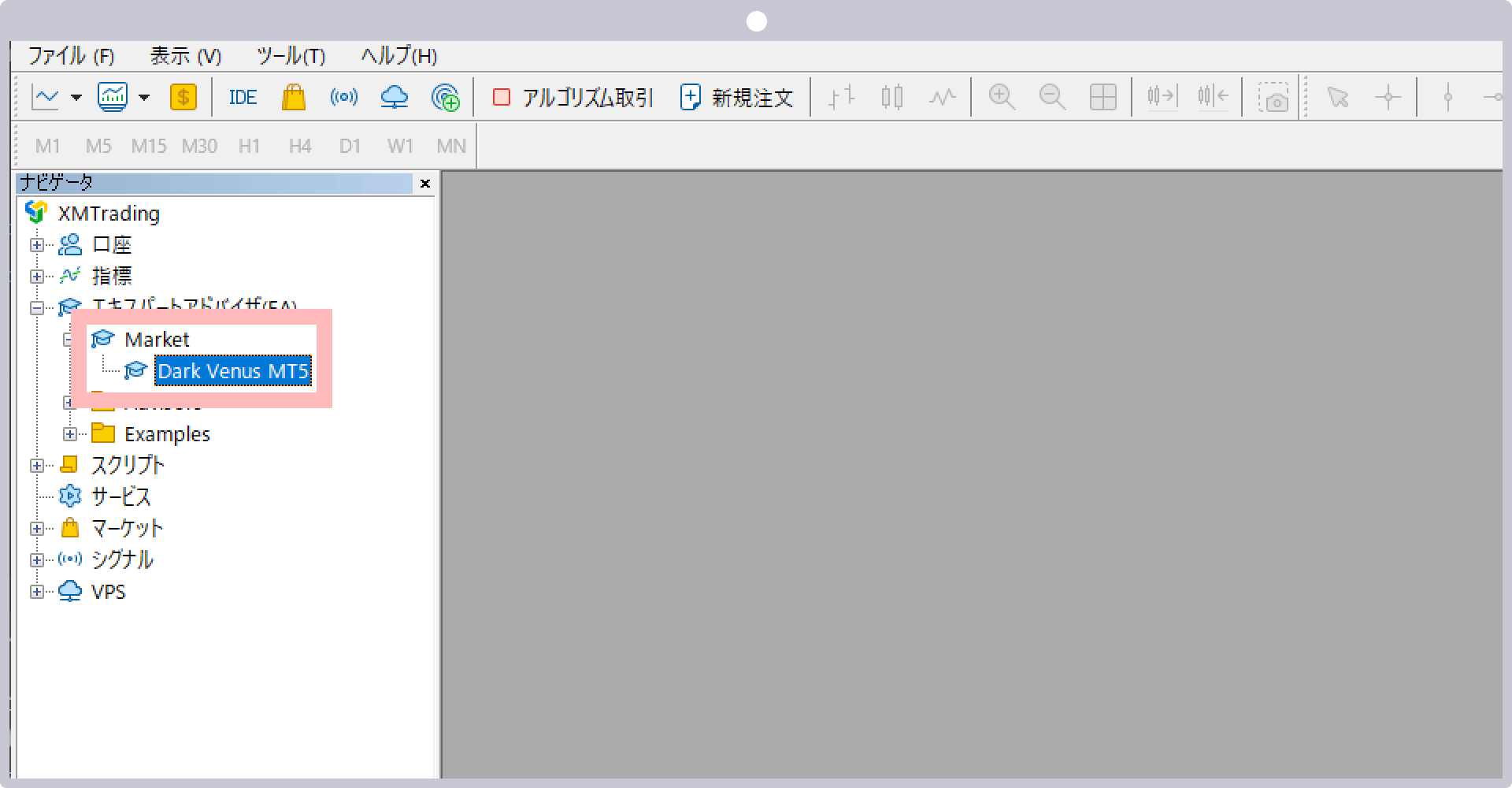
Task: Select VPS in navigator tree
Action: click(109, 592)
